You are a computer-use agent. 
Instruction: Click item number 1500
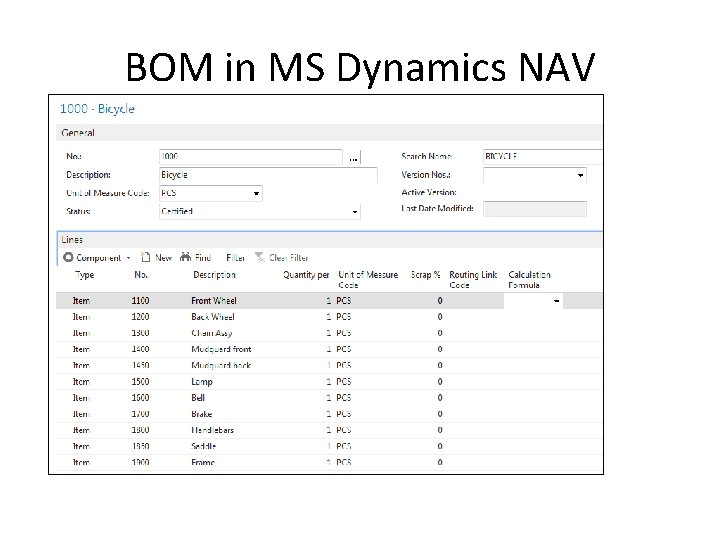(141, 382)
